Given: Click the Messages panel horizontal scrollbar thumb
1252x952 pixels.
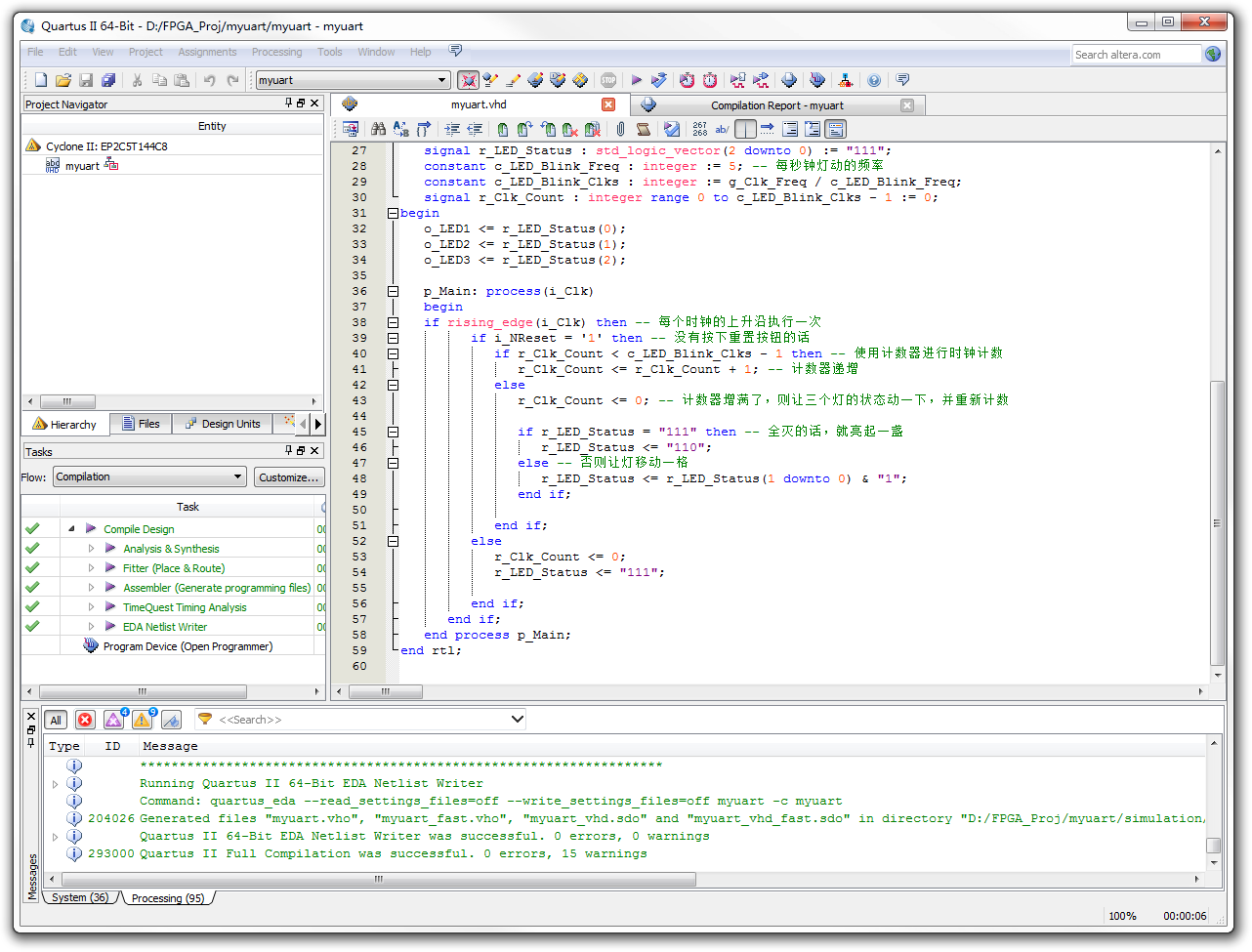Looking at the screenshot, I should click(x=378, y=879).
